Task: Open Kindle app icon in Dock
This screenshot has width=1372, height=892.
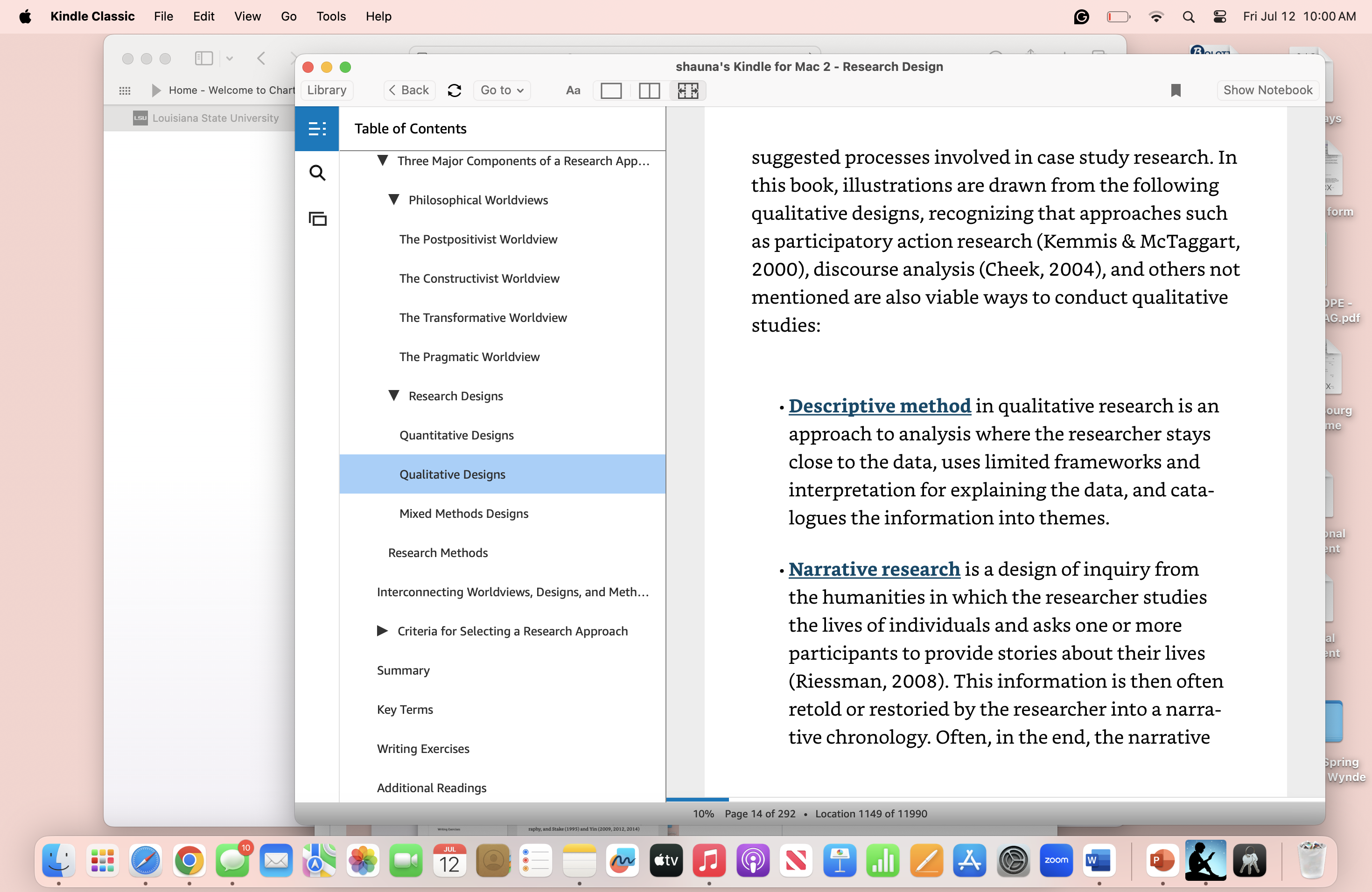Action: pyautogui.click(x=1205, y=860)
